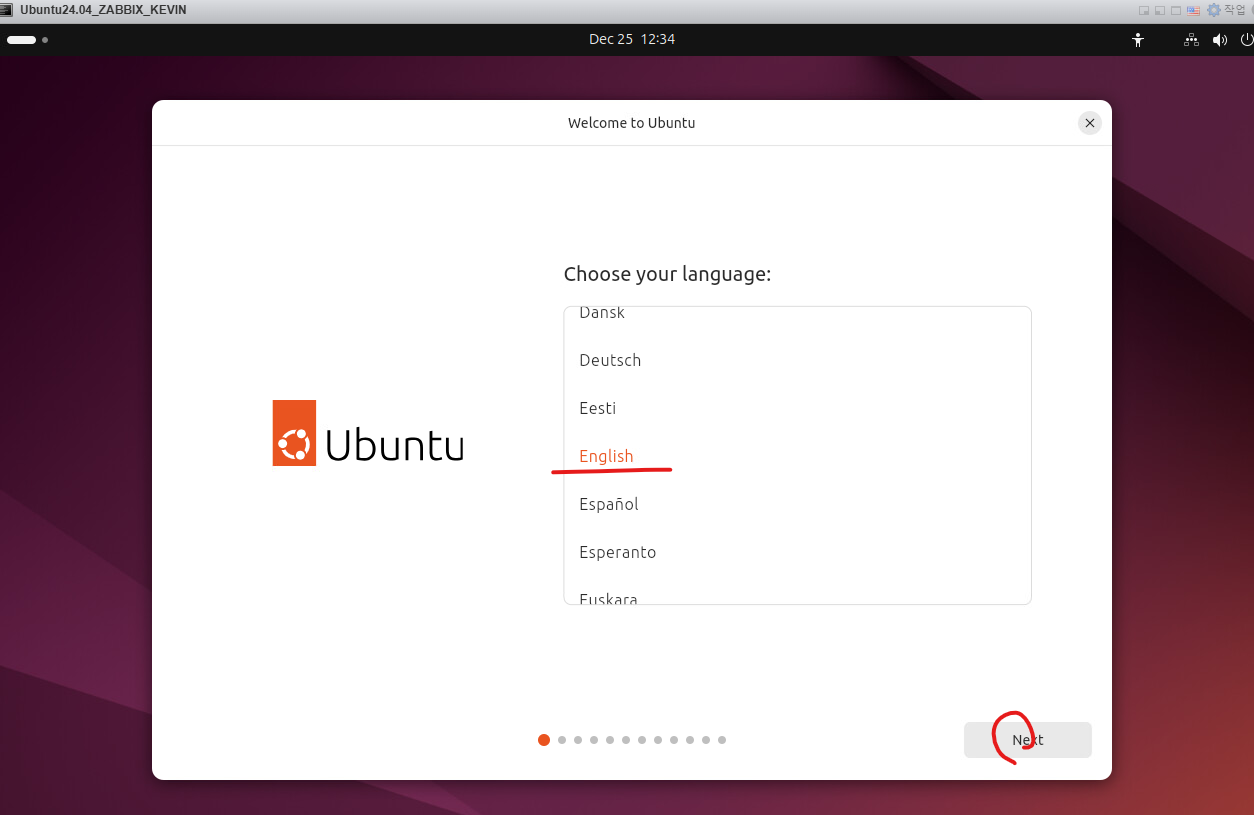
Task: Click the Next button
Action: coord(1028,740)
